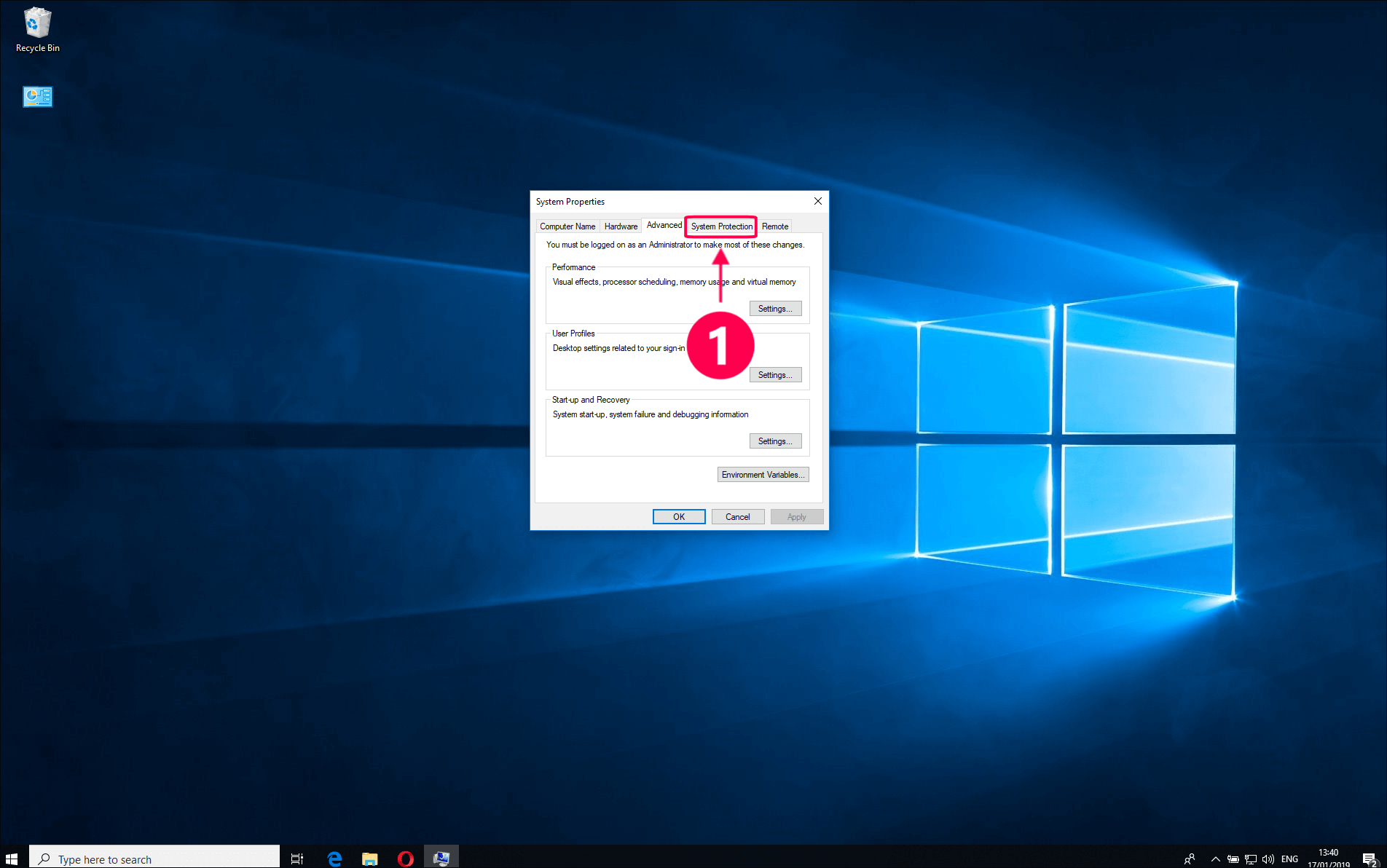Click the Environment Variables button
This screenshot has height=868, width=1387.
click(x=763, y=475)
